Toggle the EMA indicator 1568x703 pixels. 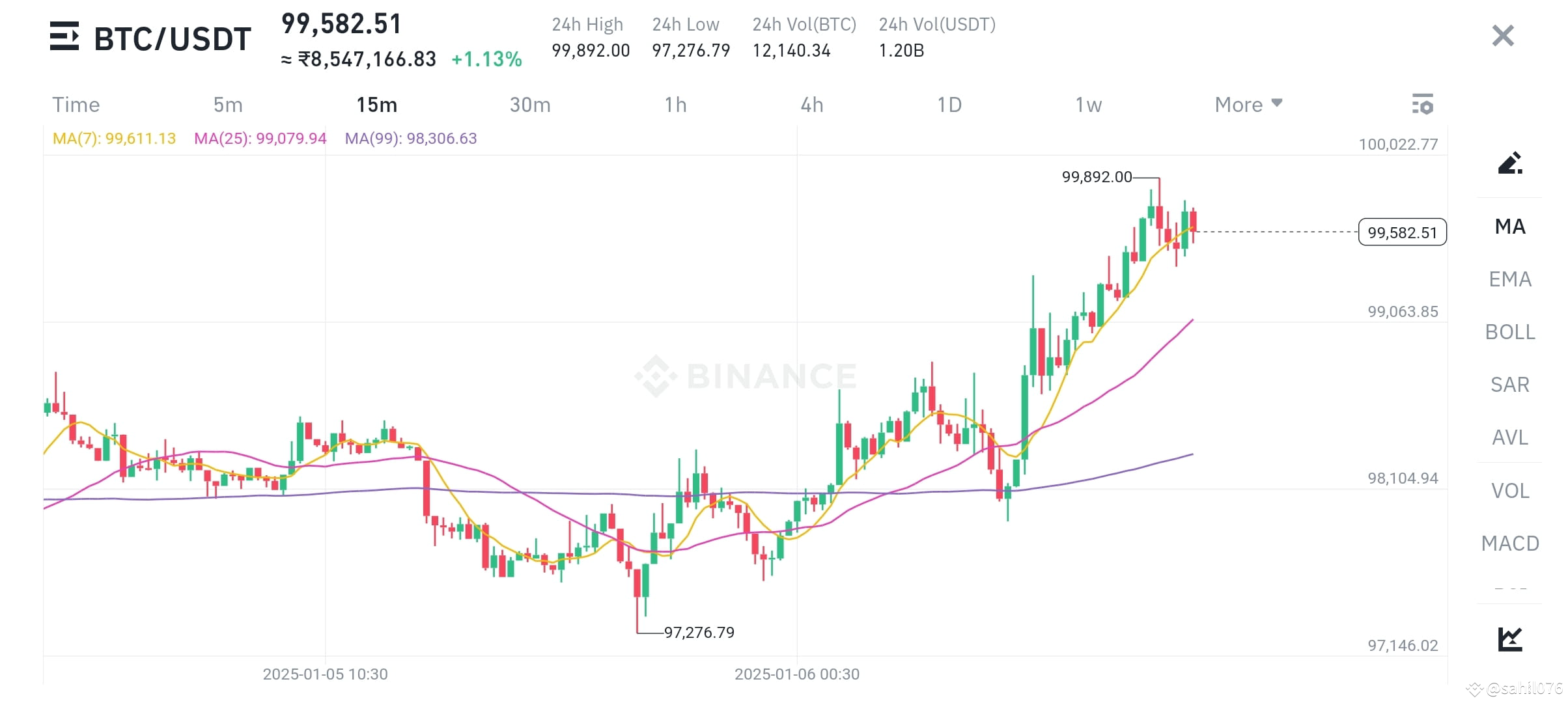[1510, 279]
